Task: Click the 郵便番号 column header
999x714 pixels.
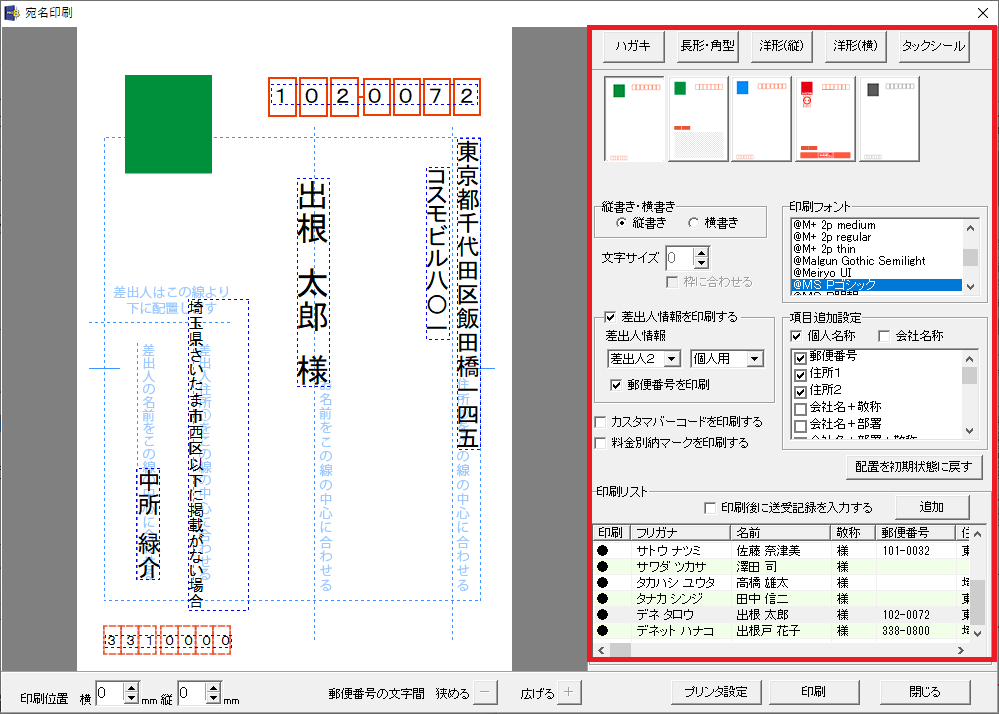Action: [914, 532]
